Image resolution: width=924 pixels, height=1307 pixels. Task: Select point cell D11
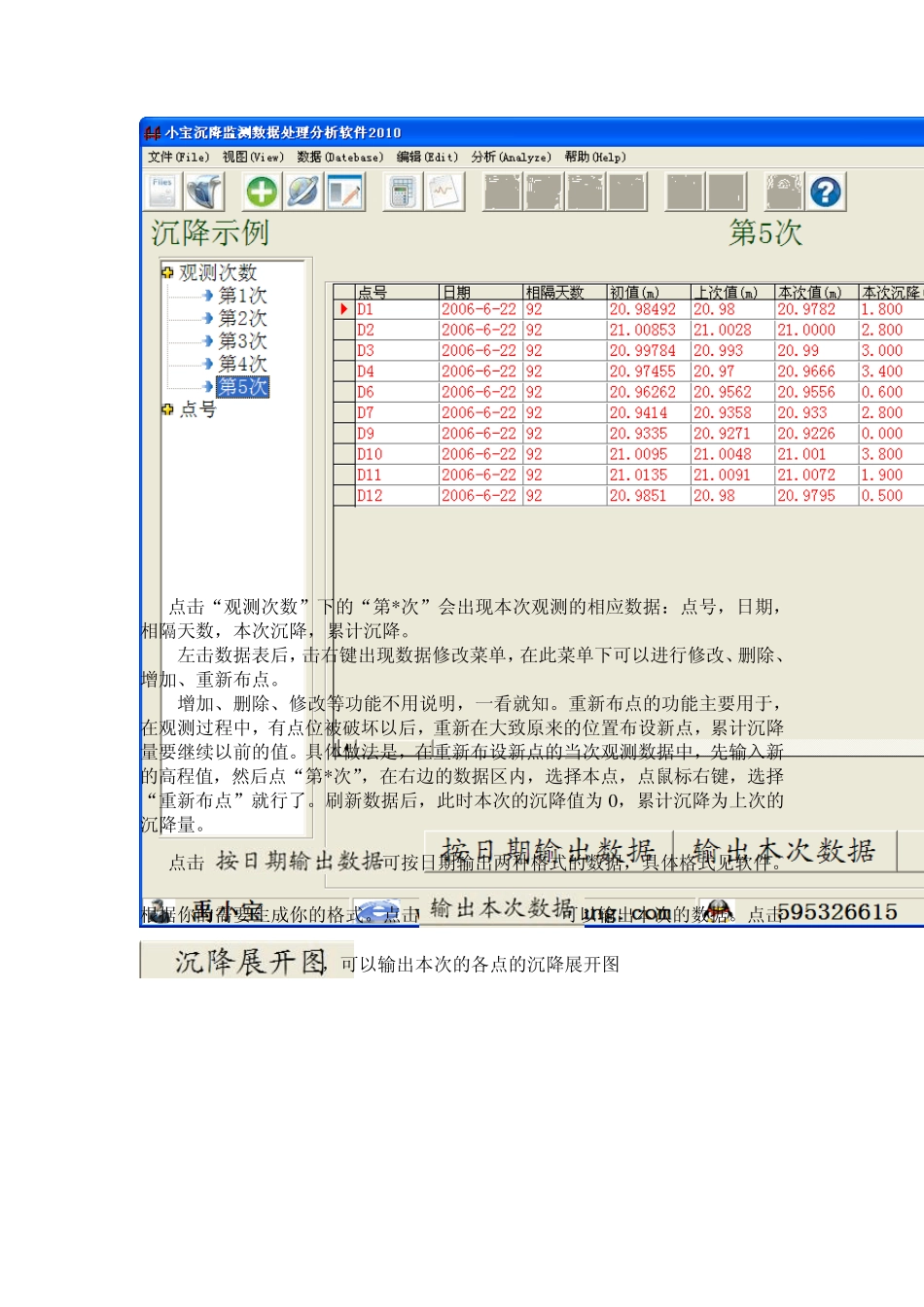397,475
